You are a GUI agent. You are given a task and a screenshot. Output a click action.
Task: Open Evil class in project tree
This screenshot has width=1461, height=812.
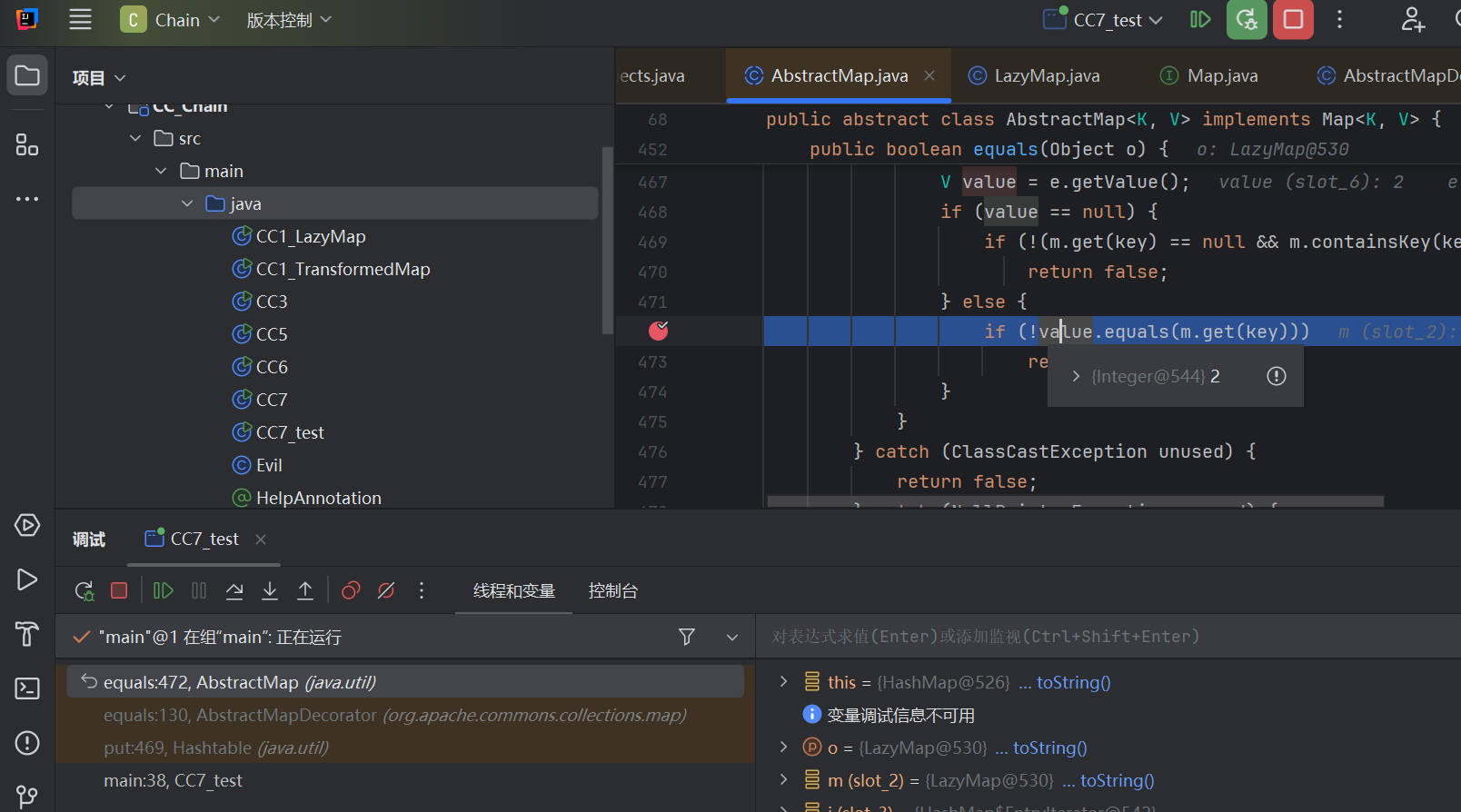(269, 465)
